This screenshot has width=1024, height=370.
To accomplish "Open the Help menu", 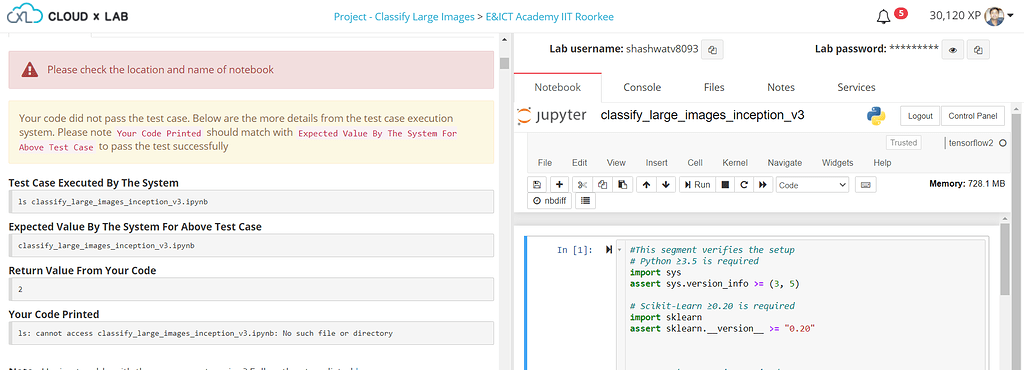I will pos(882,162).
